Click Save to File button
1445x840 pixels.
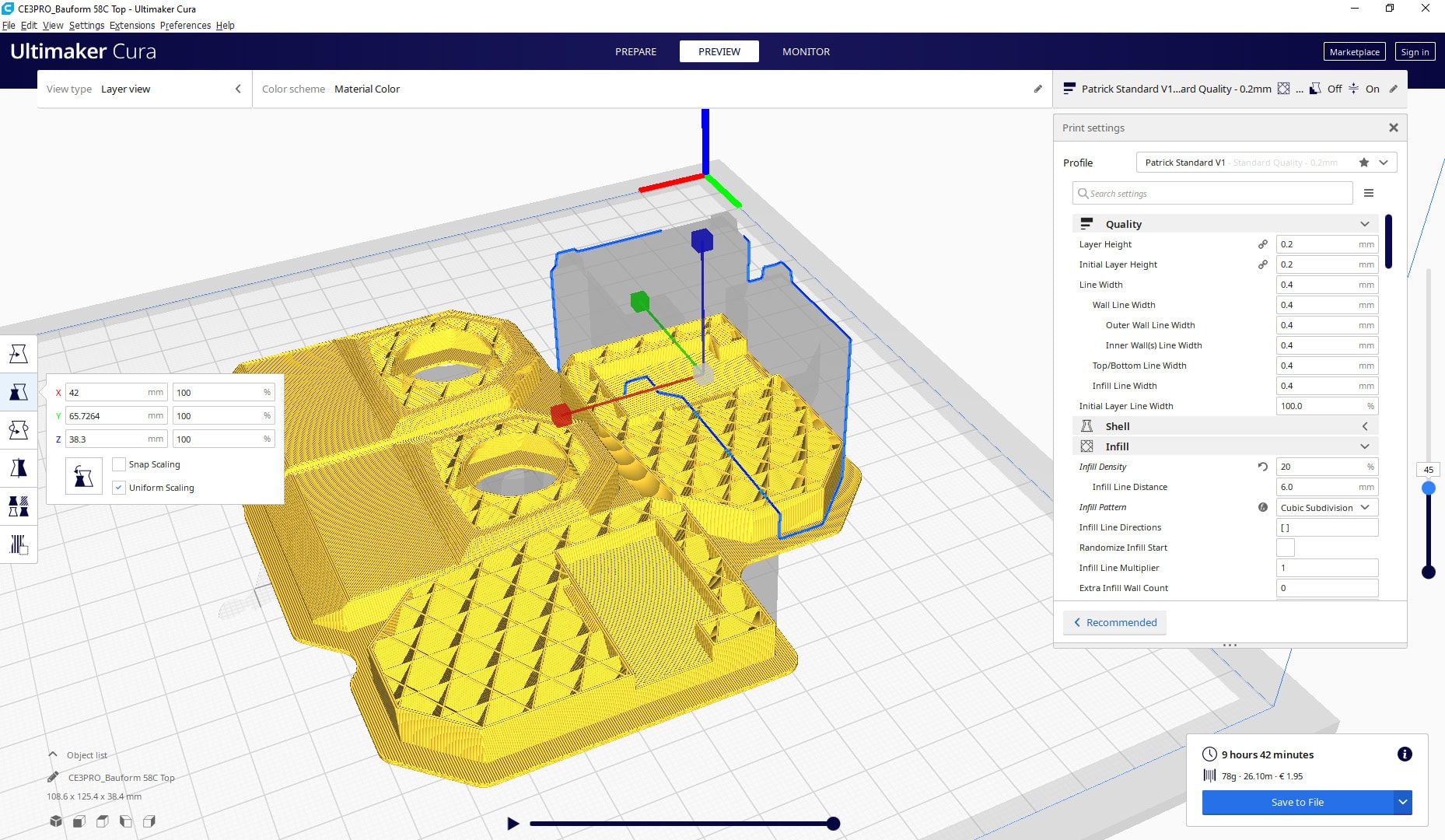1297,802
